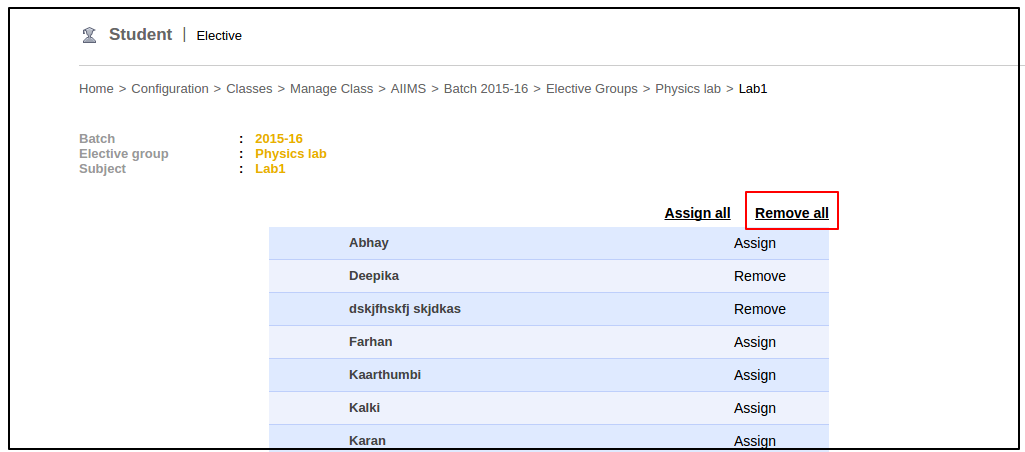This screenshot has height=452, width=1025.
Task: Open Configuration breadcrumb link
Action: pyautogui.click(x=170, y=89)
